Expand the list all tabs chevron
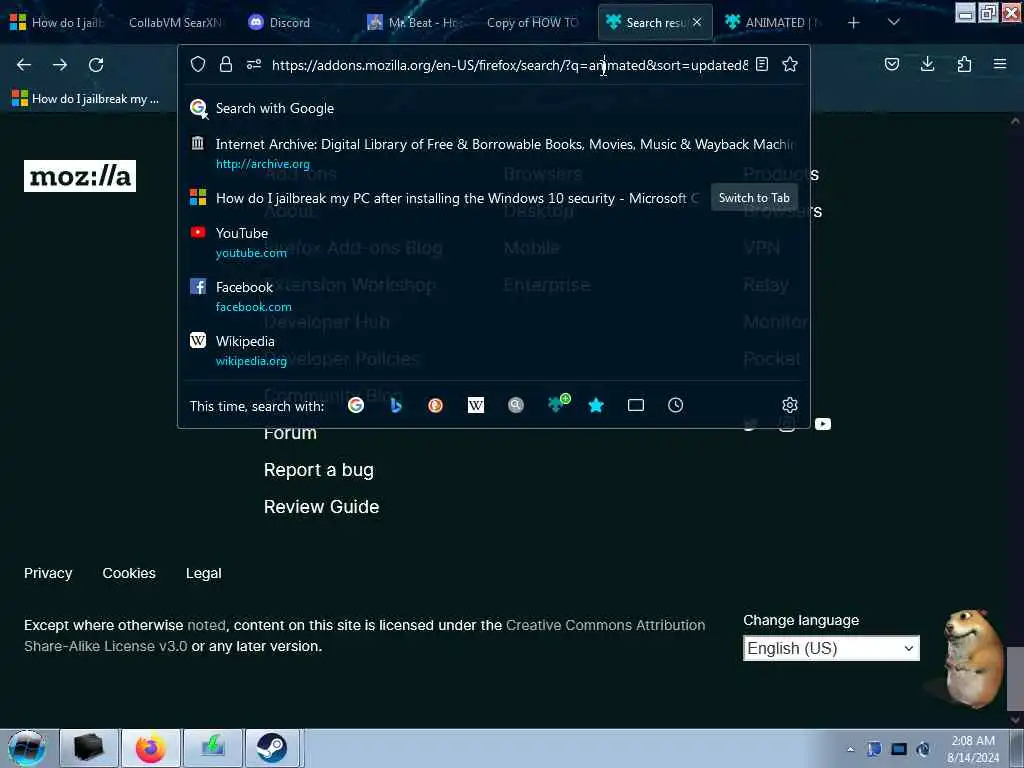The height and width of the screenshot is (768, 1024). 893,22
